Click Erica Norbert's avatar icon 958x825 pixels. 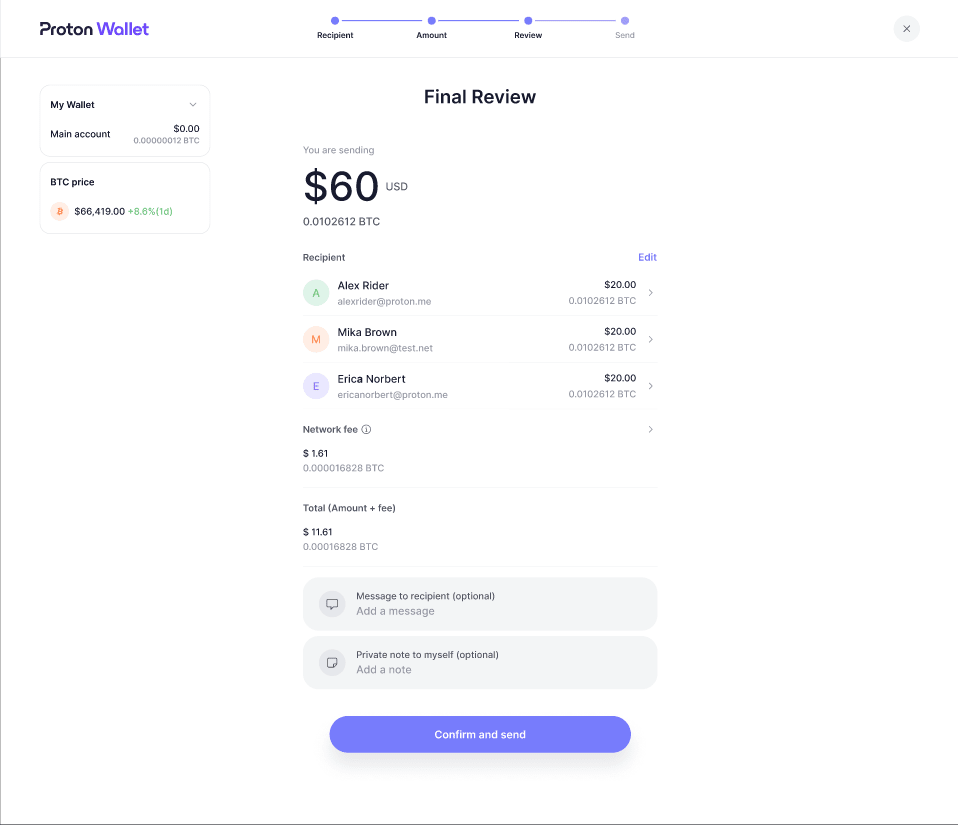[x=316, y=386]
